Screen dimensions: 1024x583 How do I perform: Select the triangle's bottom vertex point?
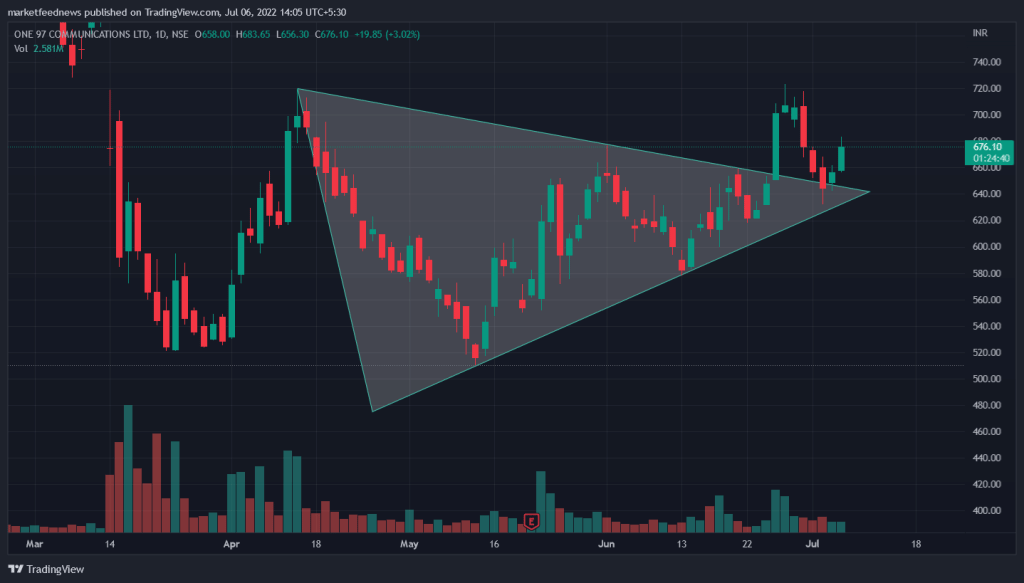point(372,411)
